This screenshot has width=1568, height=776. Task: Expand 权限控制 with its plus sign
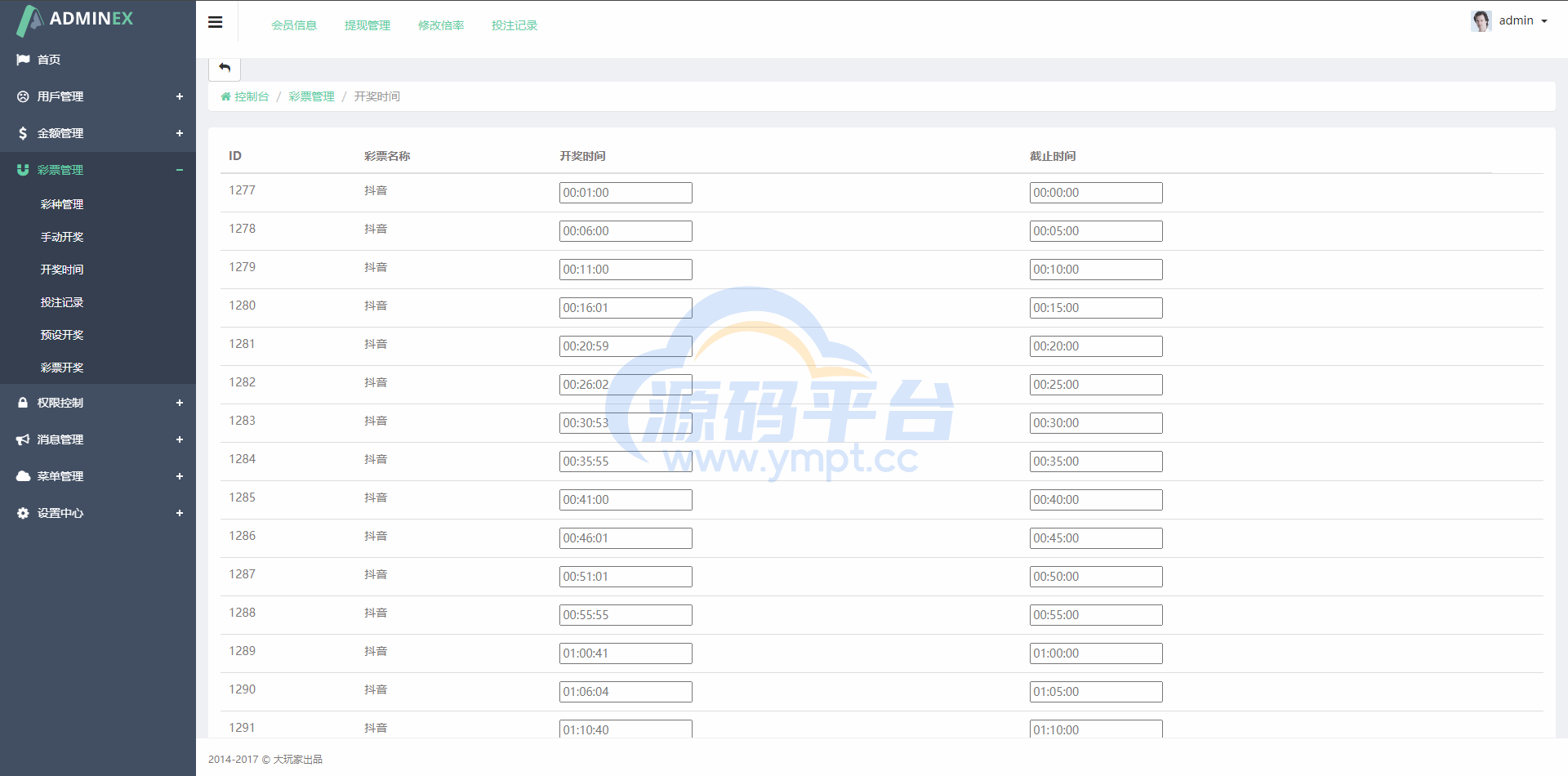[x=180, y=403]
